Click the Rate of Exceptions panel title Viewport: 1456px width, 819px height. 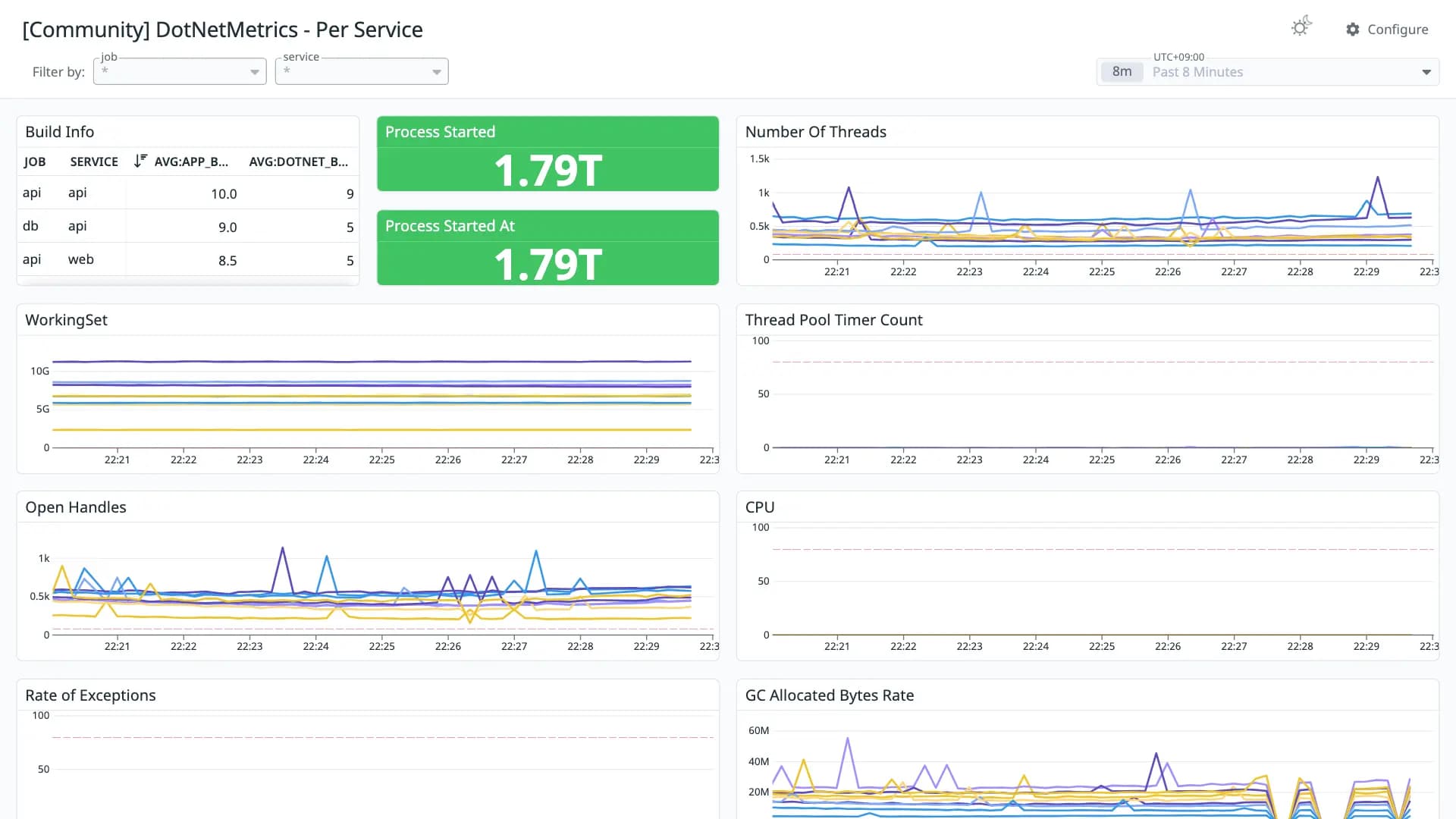coord(90,695)
